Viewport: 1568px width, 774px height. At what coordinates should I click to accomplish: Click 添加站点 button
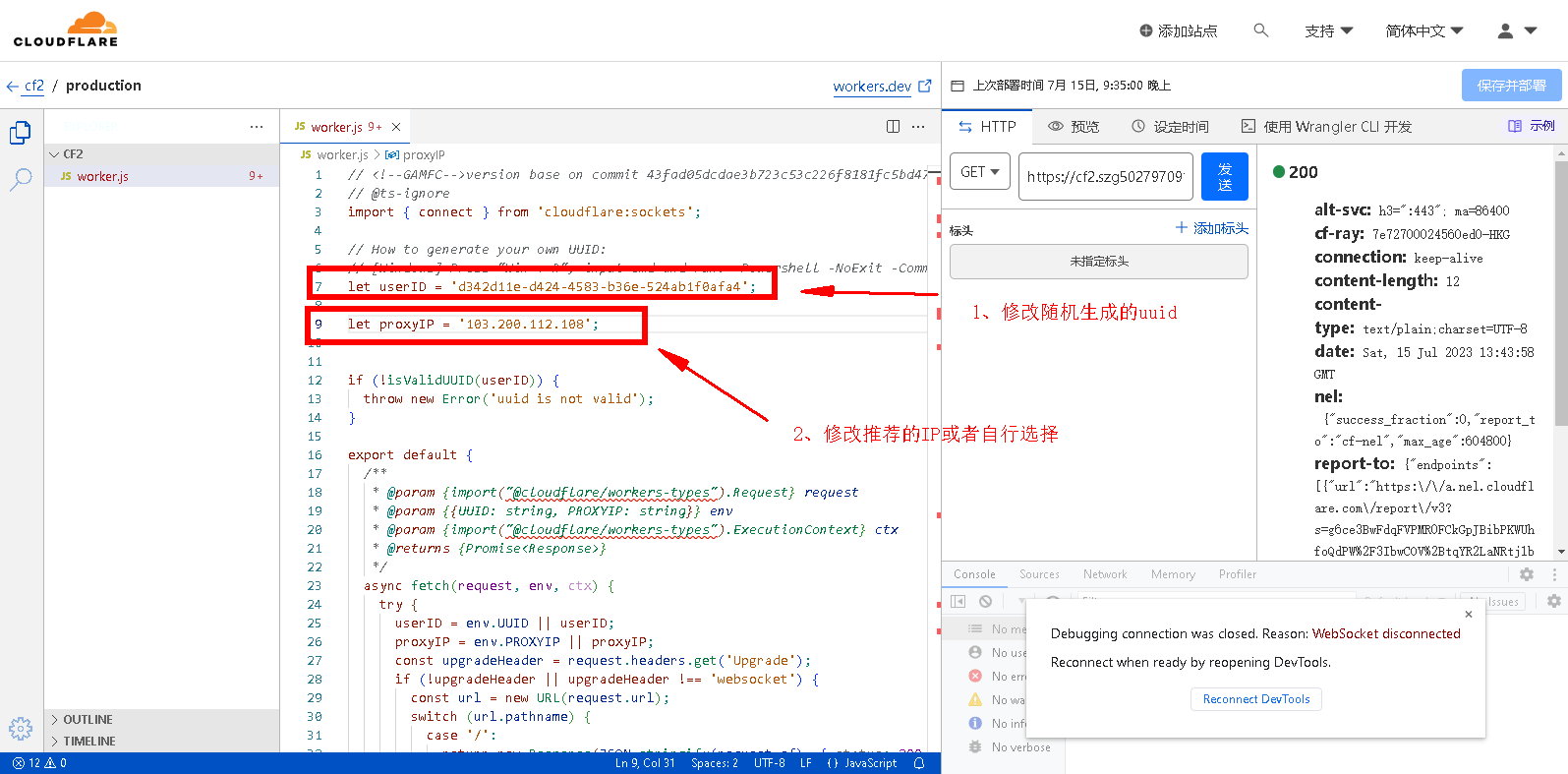pyautogui.click(x=1178, y=30)
